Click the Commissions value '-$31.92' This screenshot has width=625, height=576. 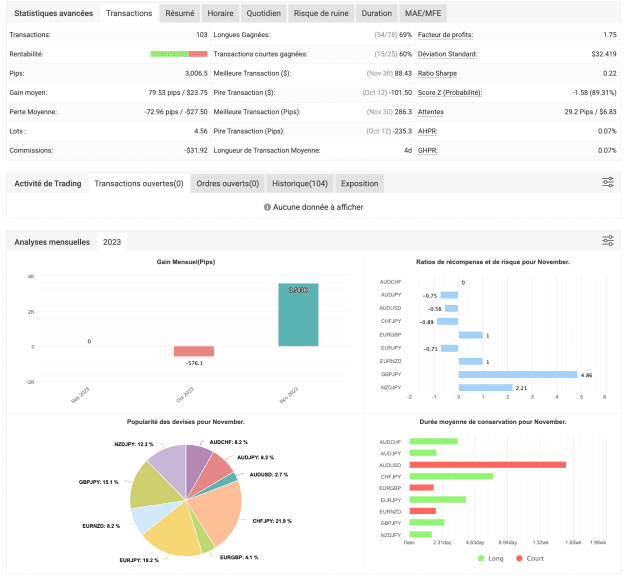(x=196, y=151)
